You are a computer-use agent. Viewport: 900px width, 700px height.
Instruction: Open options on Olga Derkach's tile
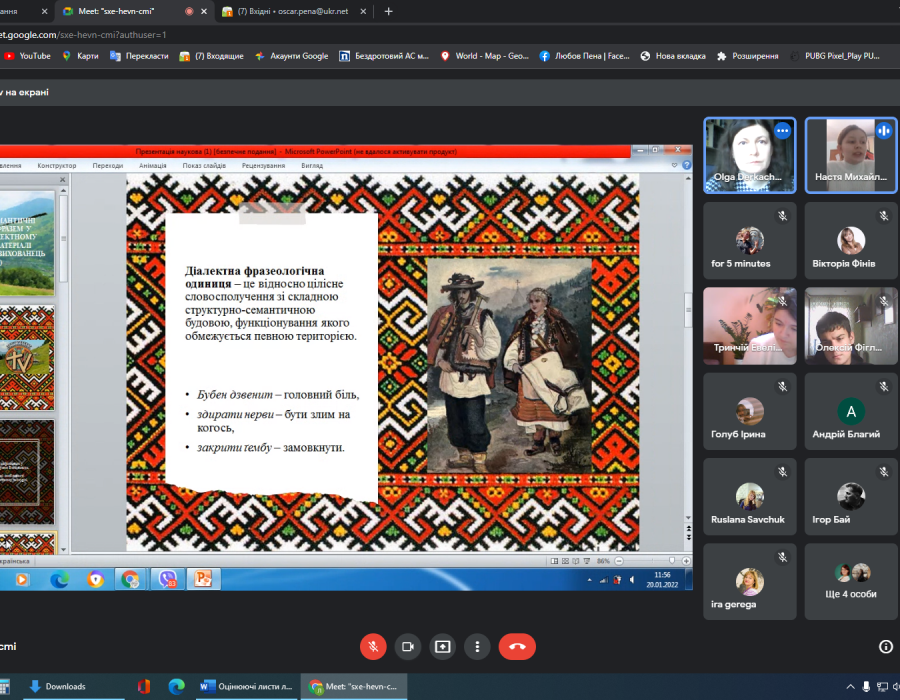[782, 131]
